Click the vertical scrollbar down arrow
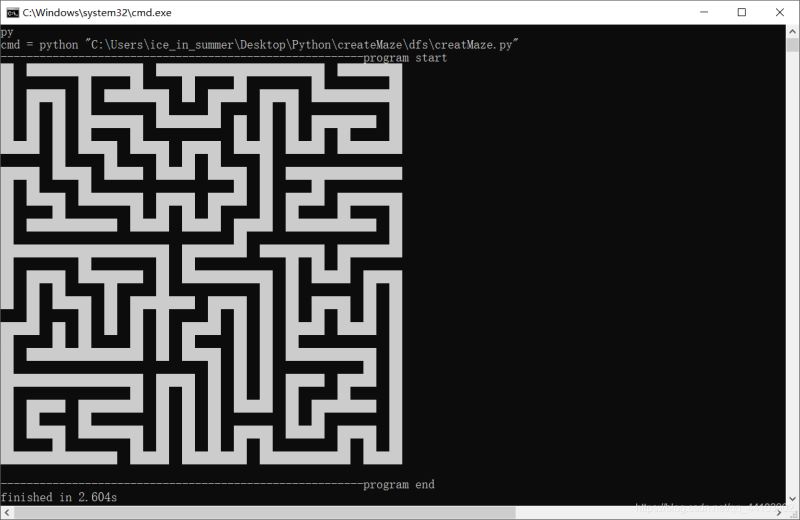Screen dimensions: 800x520 pos(792,499)
